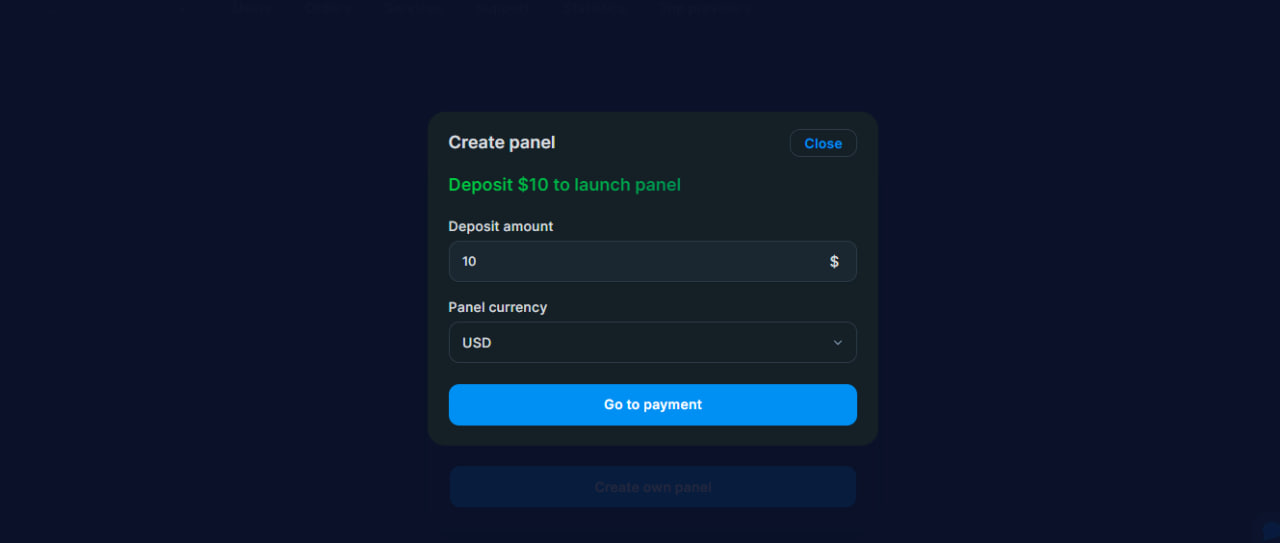Screen dimensions: 1280x543
Task: Click the chevron arrow on currency dropdown
Action: [838, 343]
